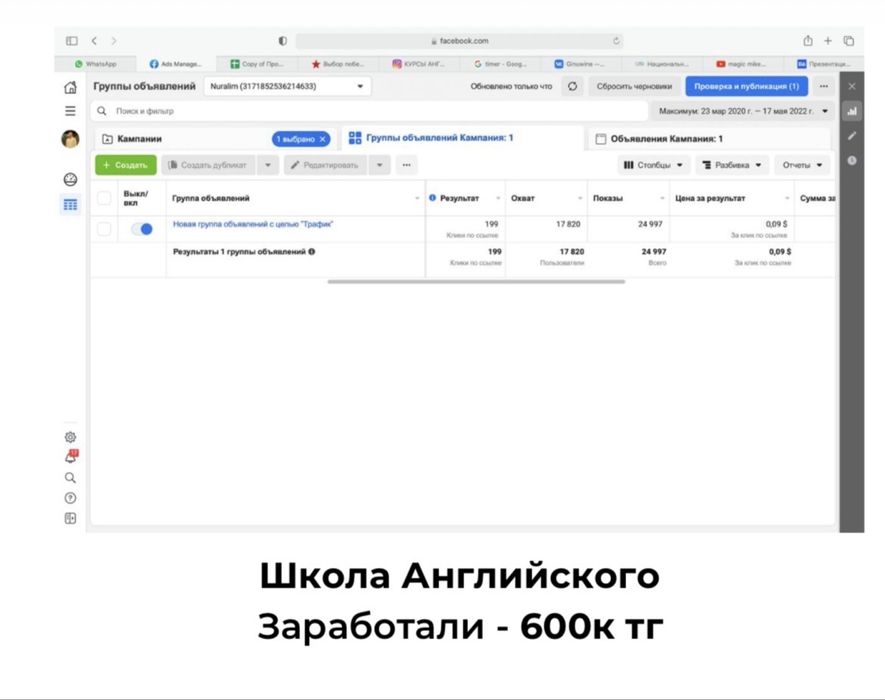Click the facebook.com address bar

[459, 41]
